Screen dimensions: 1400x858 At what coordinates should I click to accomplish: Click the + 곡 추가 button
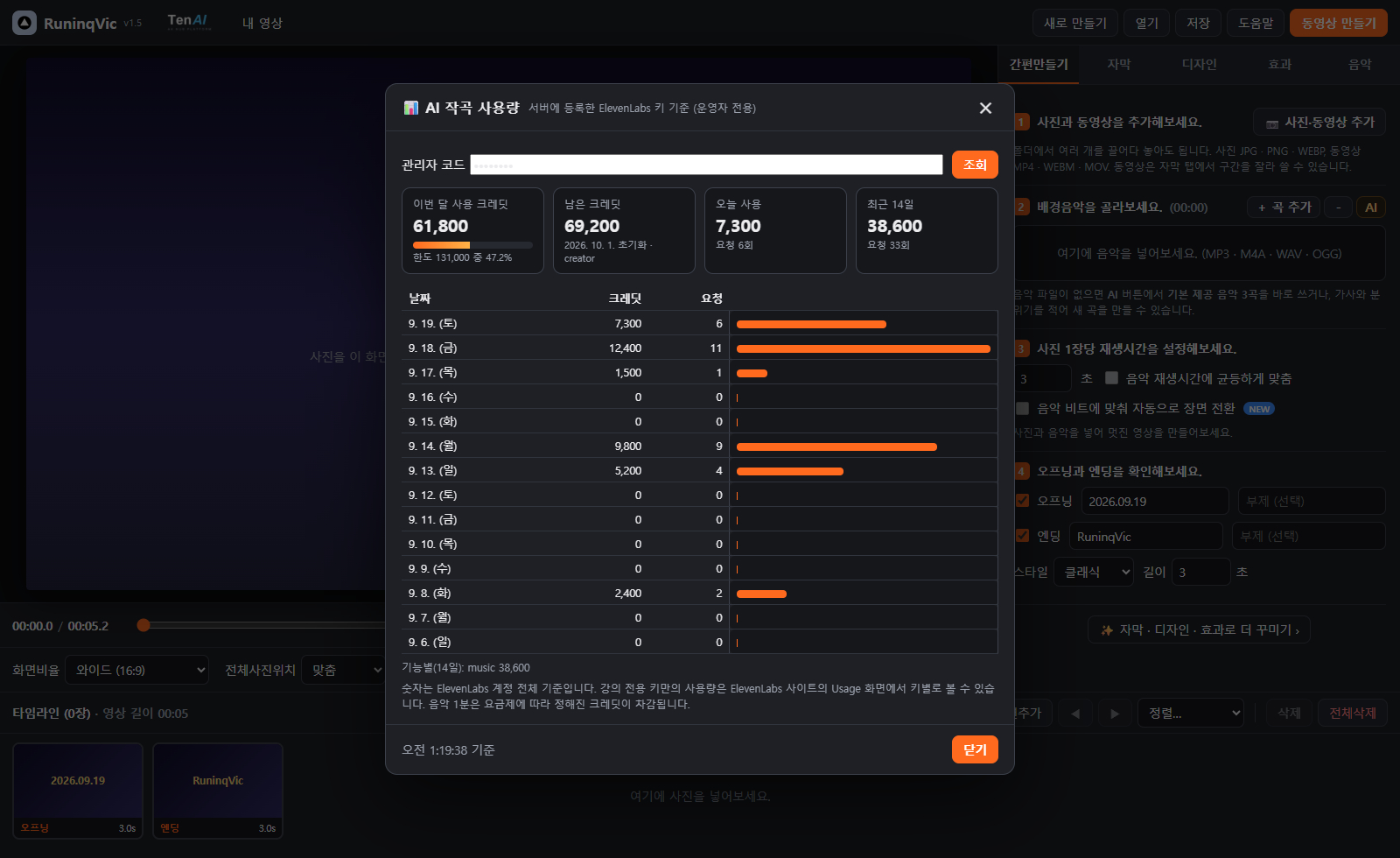pos(1284,207)
